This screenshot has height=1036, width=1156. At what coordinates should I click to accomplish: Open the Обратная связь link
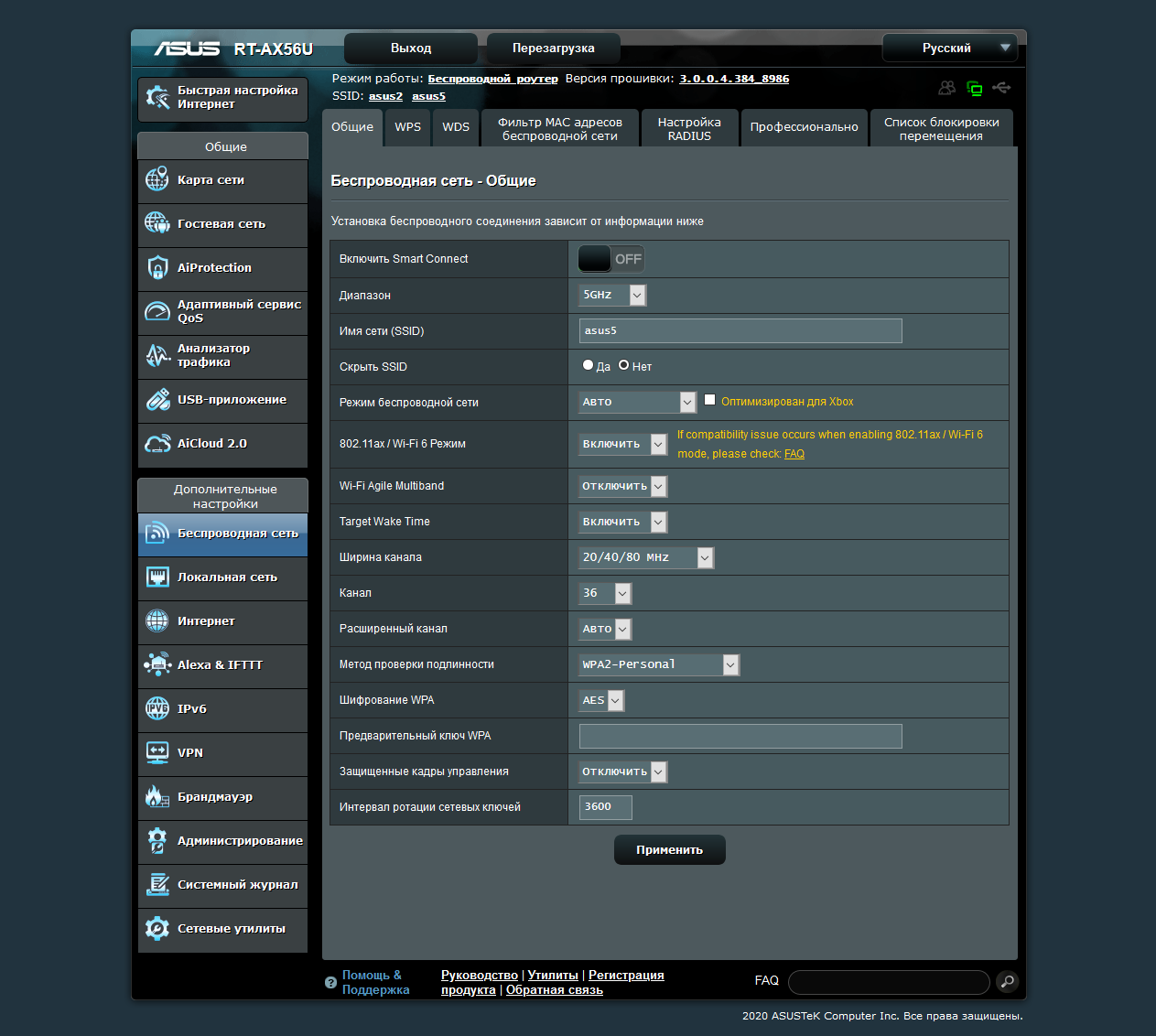pyautogui.click(x=555, y=990)
